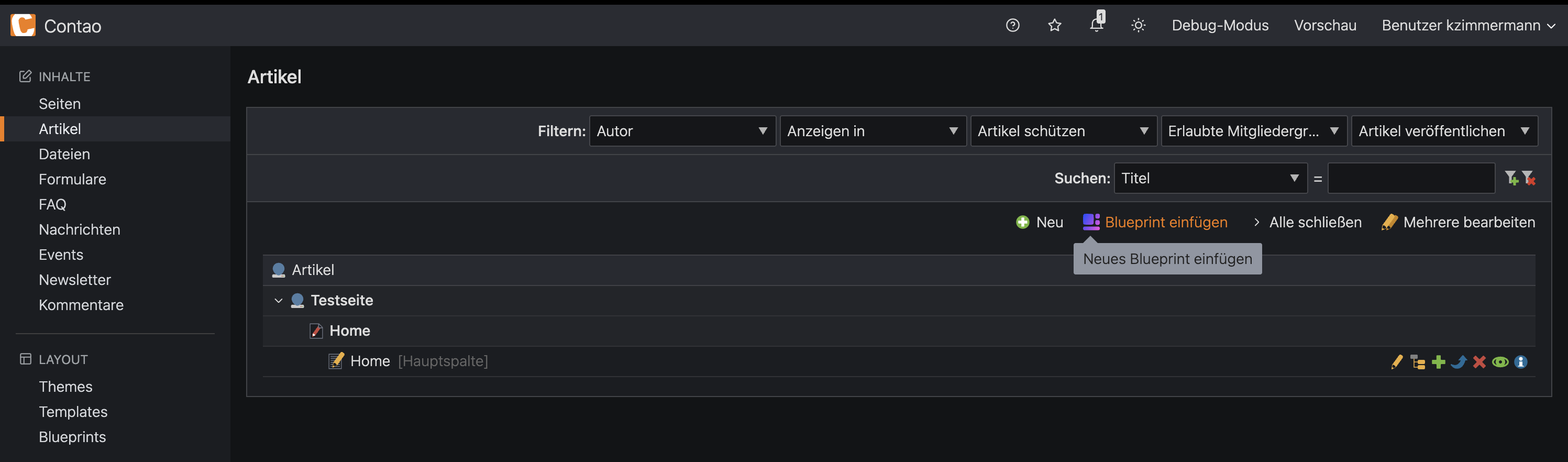Go to Nachrichten in the sidebar

coord(80,229)
